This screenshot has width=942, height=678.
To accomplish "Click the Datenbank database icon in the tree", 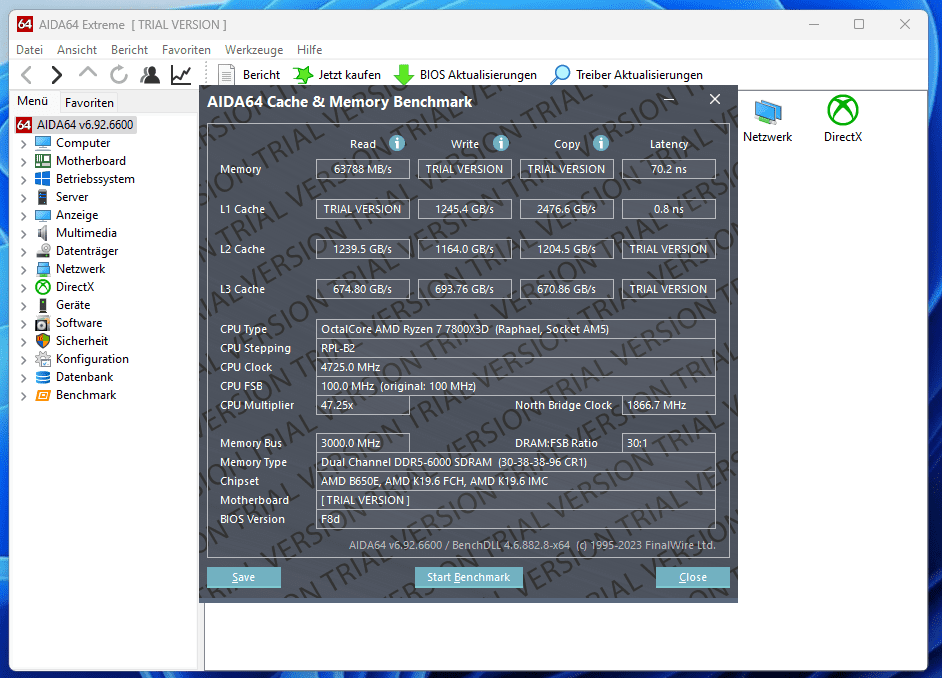I will (x=43, y=377).
